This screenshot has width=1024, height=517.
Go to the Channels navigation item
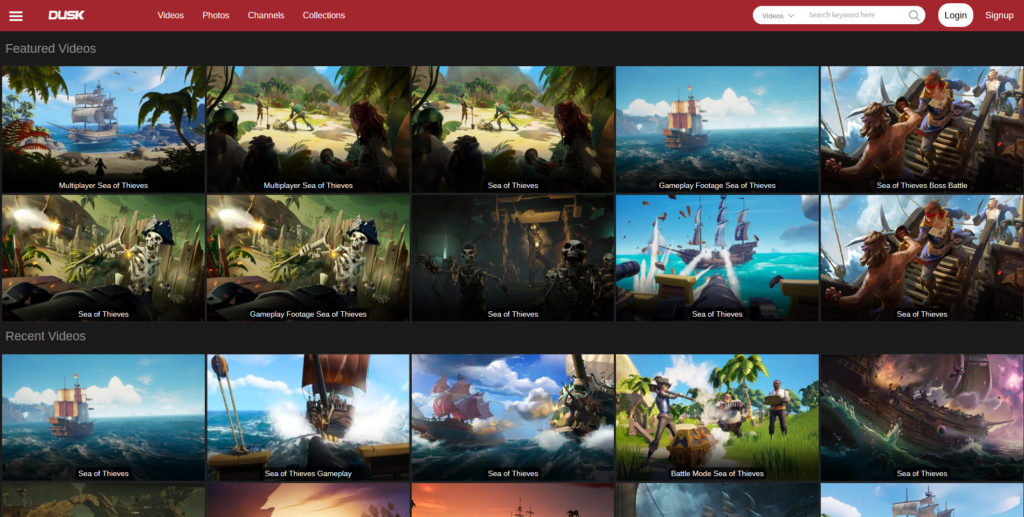266,15
